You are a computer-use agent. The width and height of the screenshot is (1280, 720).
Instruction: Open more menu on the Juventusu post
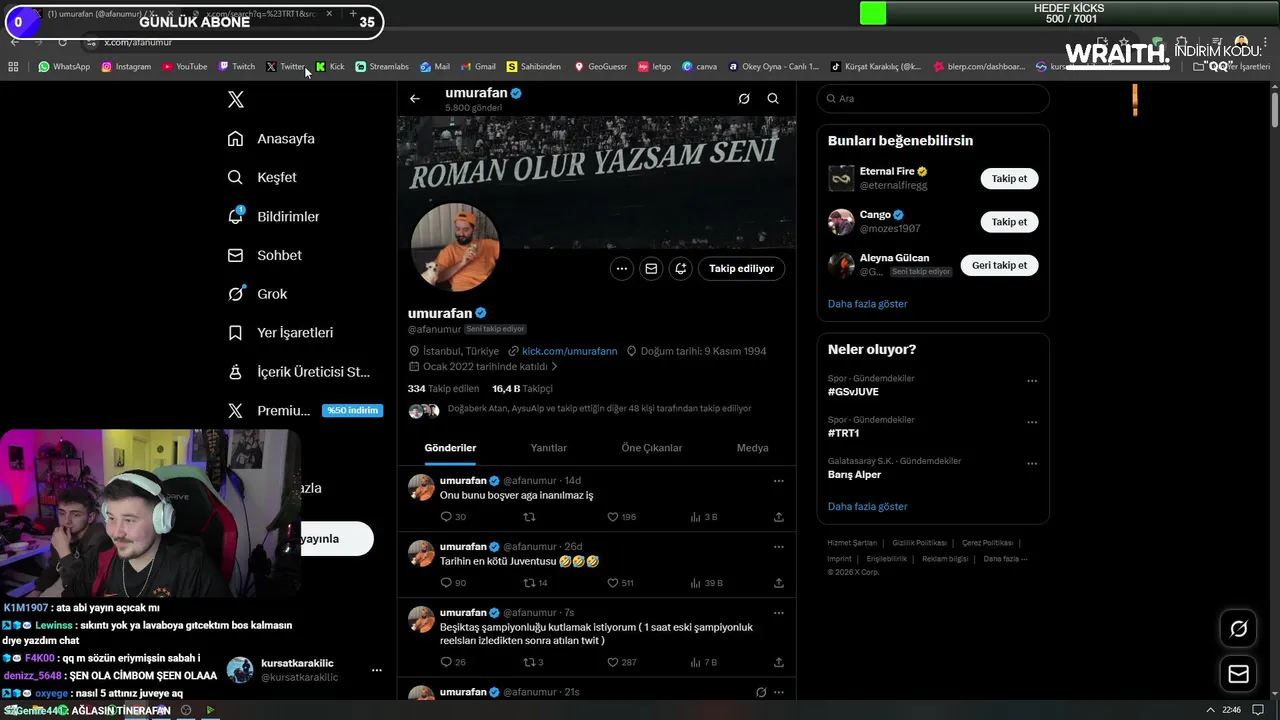(778, 547)
